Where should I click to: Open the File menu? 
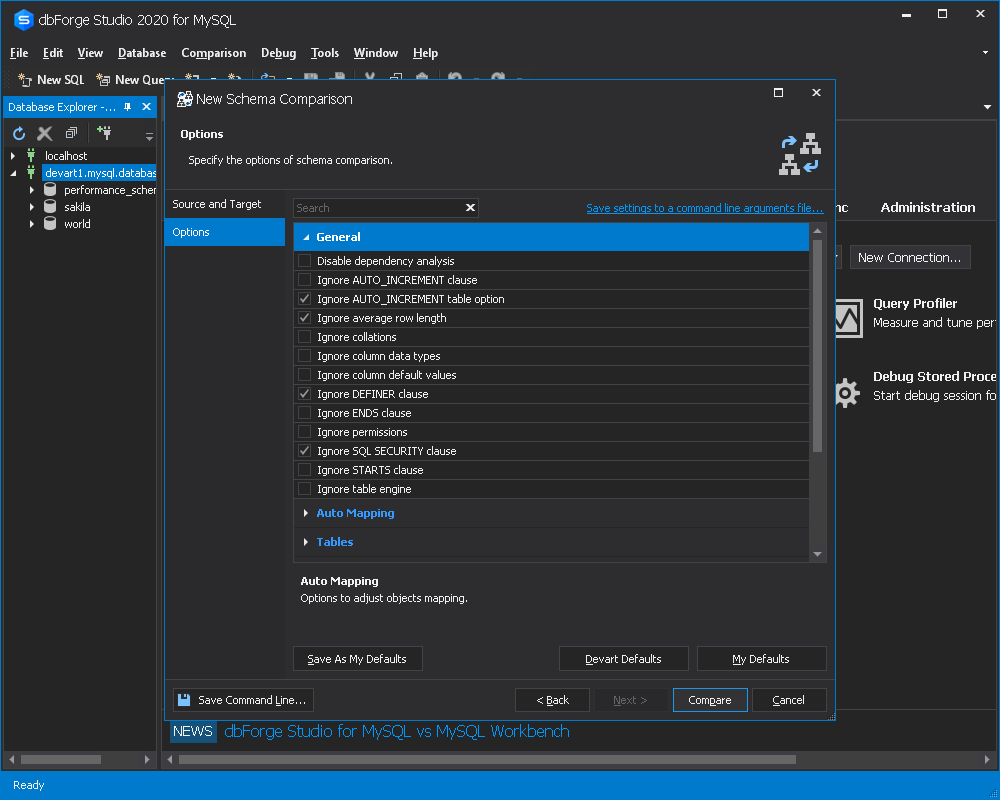(x=19, y=53)
